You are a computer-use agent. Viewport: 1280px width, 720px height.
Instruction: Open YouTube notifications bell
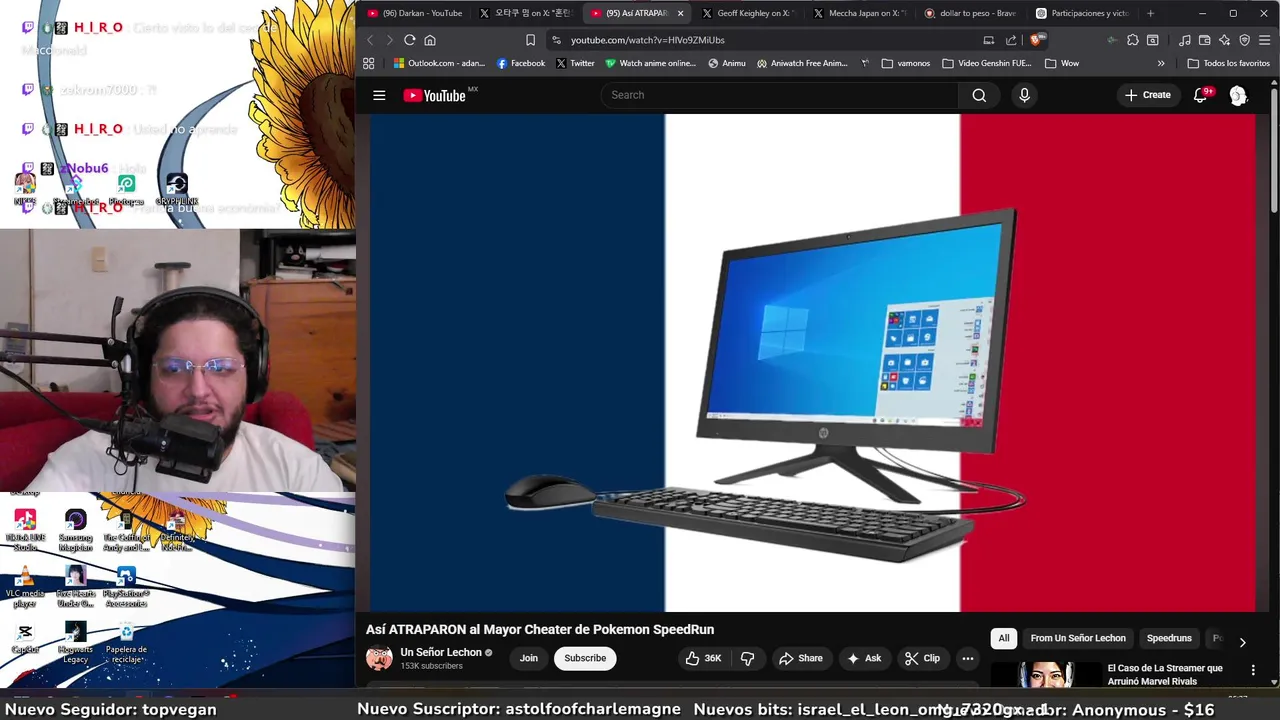click(x=1201, y=95)
